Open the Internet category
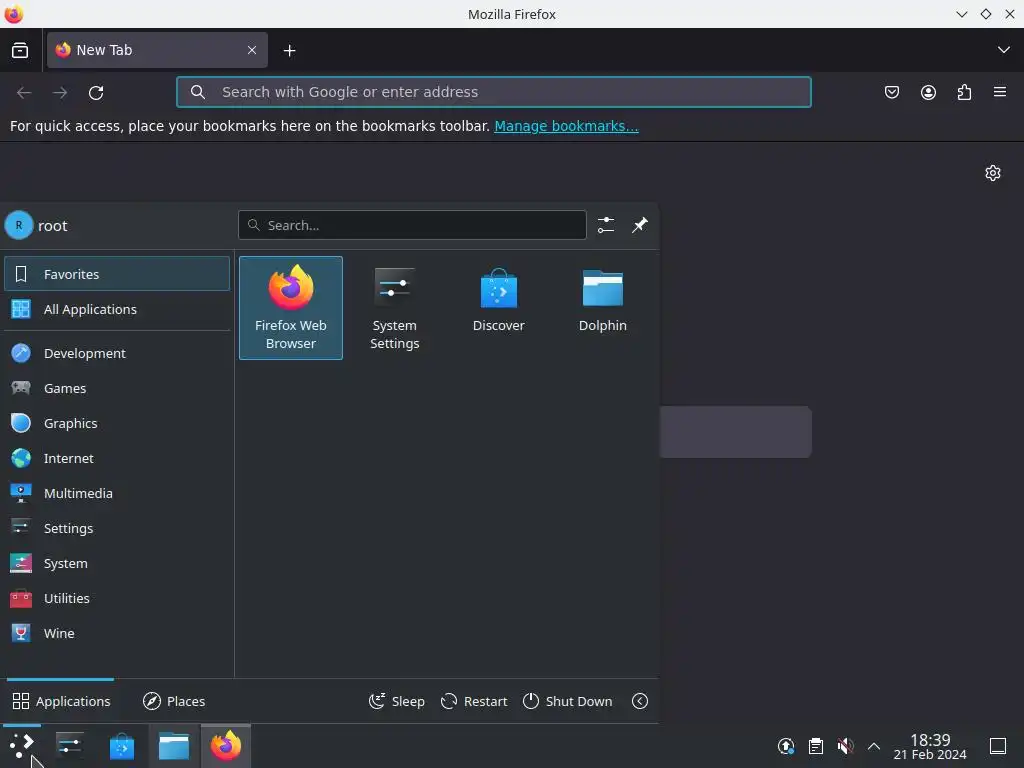The image size is (1024, 768). point(117,458)
